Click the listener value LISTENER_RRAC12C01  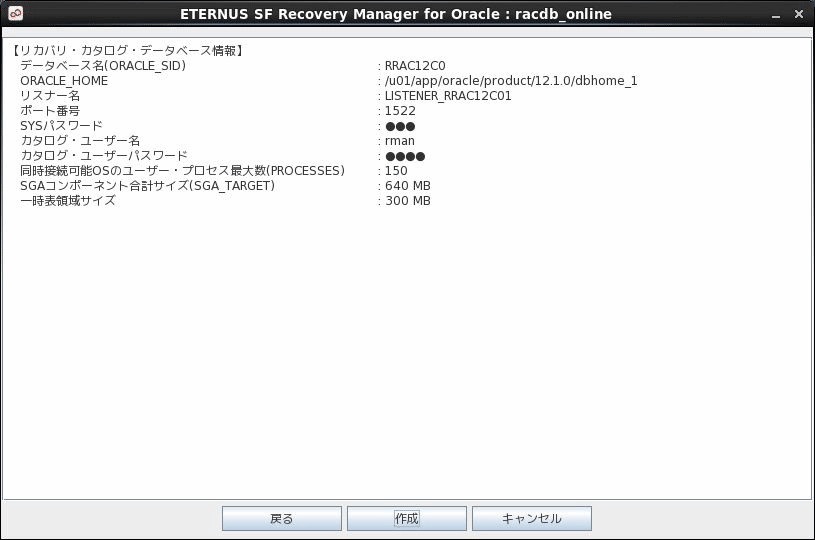[448, 96]
